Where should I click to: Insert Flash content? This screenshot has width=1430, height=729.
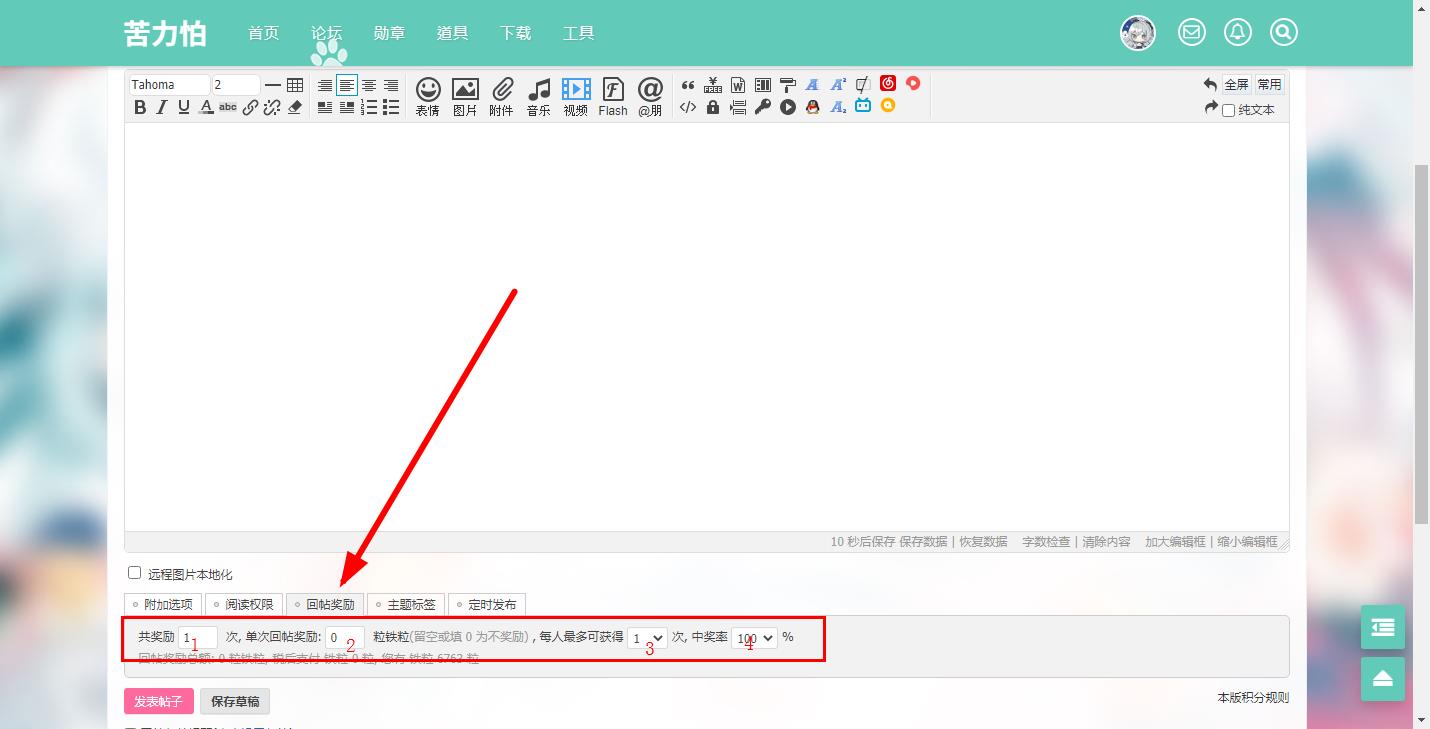(613, 97)
